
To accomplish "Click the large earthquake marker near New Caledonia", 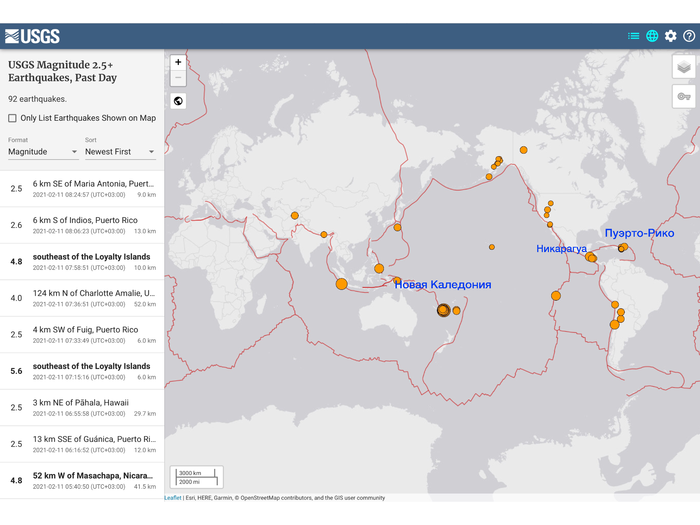I will (443, 310).
